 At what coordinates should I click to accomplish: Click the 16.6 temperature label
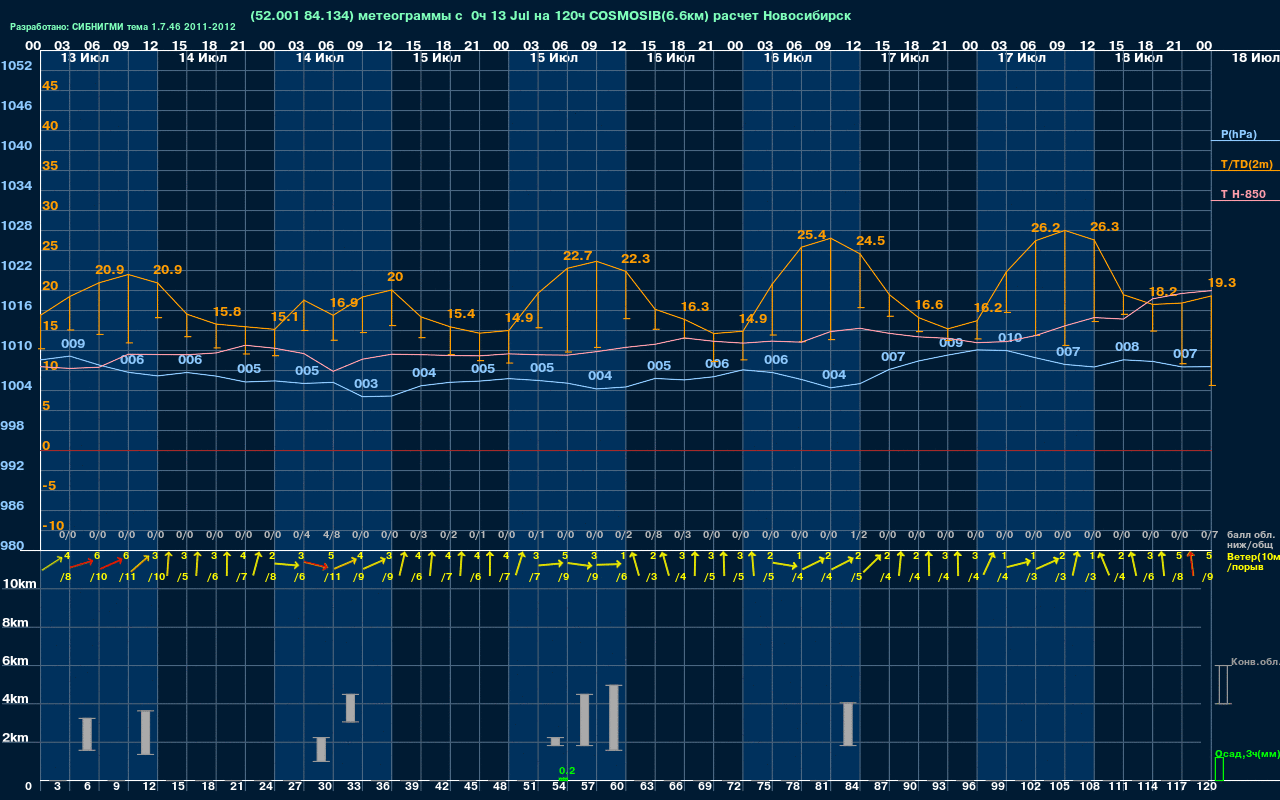(929, 305)
